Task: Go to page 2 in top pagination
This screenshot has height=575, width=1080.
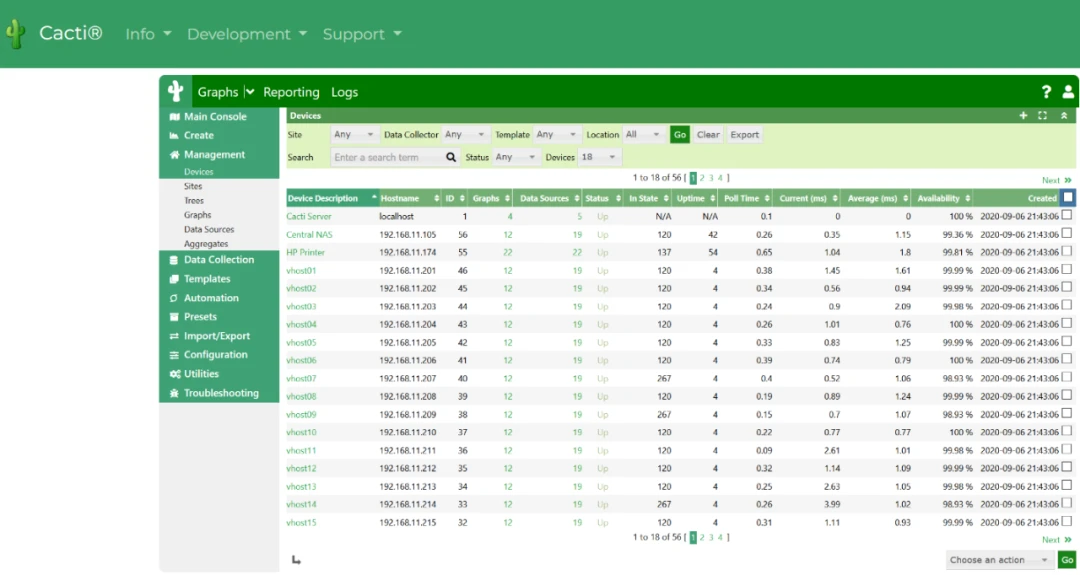Action: (702, 178)
